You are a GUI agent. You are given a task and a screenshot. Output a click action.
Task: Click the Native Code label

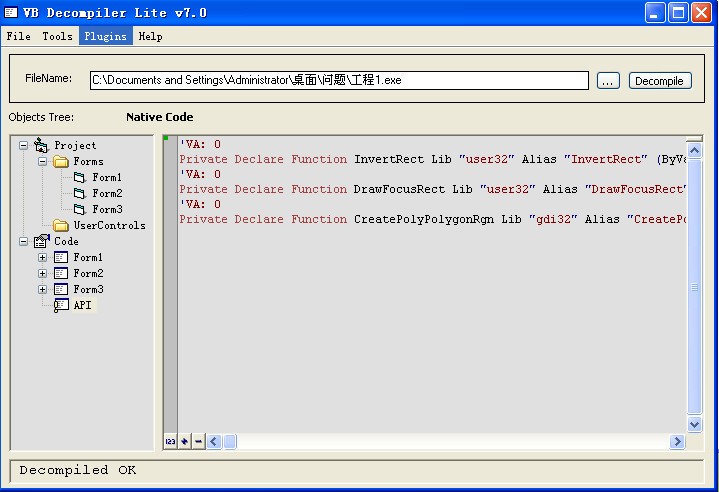coord(160,117)
